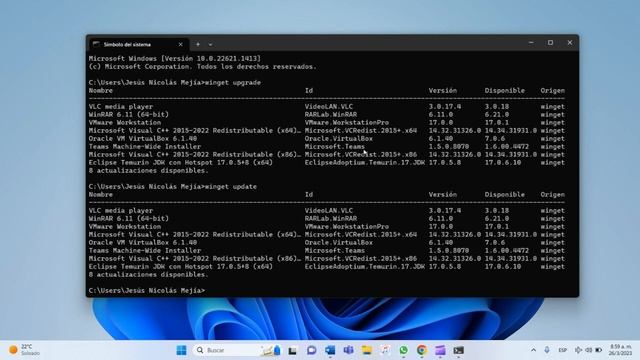Click 'VideoLAN.VLC' Id in first table

tap(329, 107)
